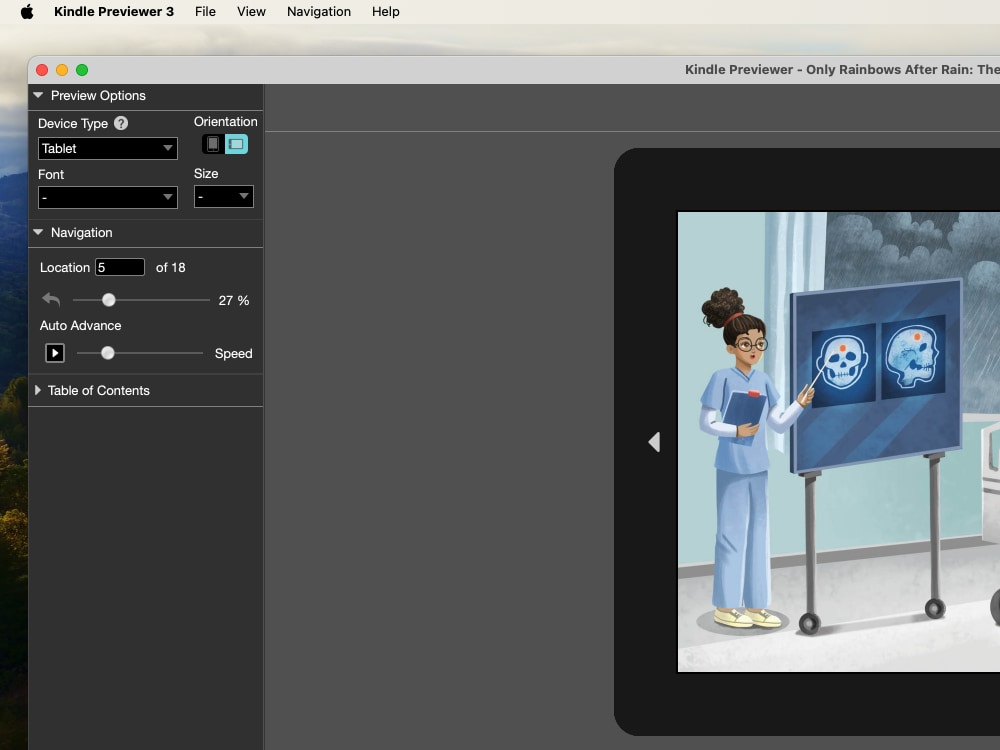Click the "of 18" location total text
The width and height of the screenshot is (1000, 750).
(x=170, y=267)
